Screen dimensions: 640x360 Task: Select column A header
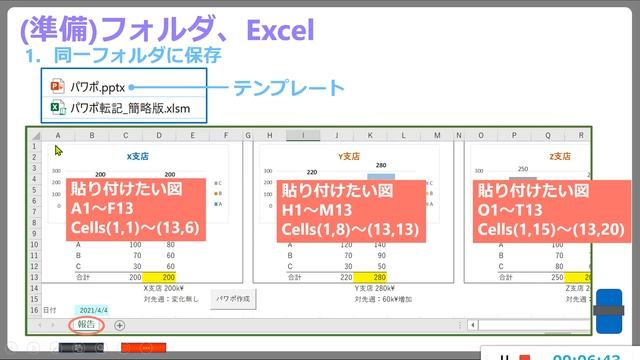[58, 136]
